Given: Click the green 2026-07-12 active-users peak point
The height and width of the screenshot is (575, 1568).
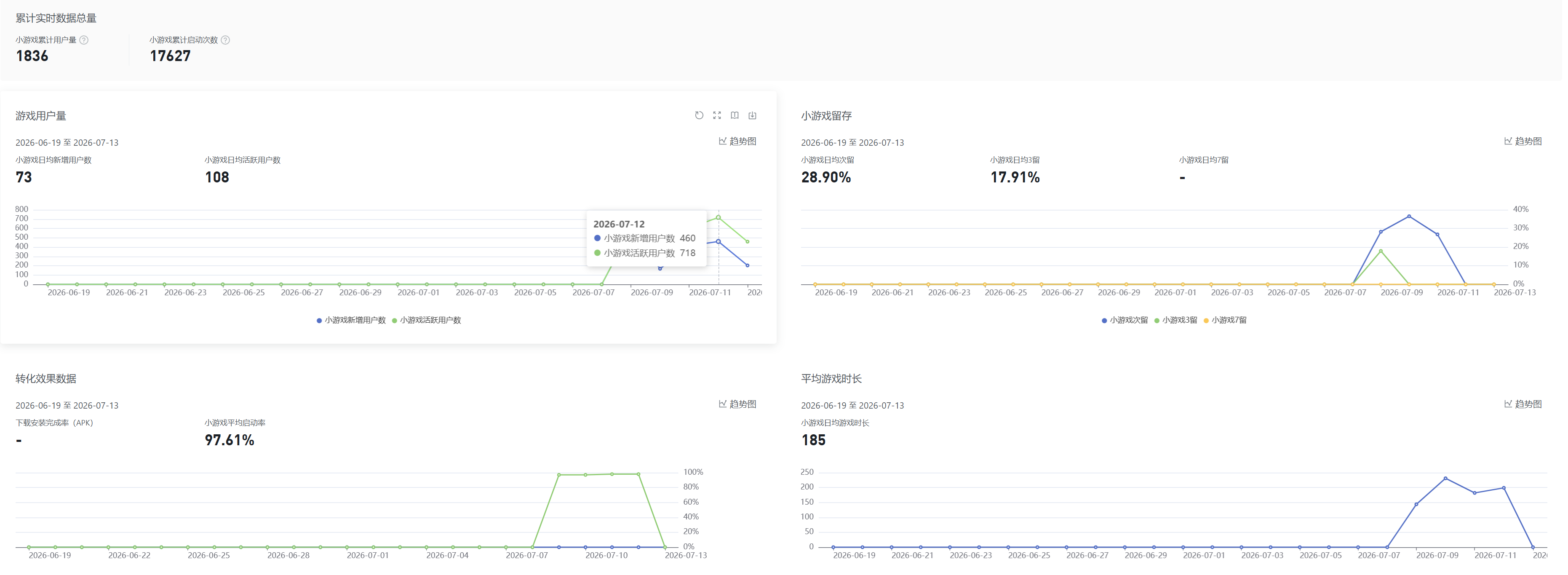Looking at the screenshot, I should (x=718, y=217).
